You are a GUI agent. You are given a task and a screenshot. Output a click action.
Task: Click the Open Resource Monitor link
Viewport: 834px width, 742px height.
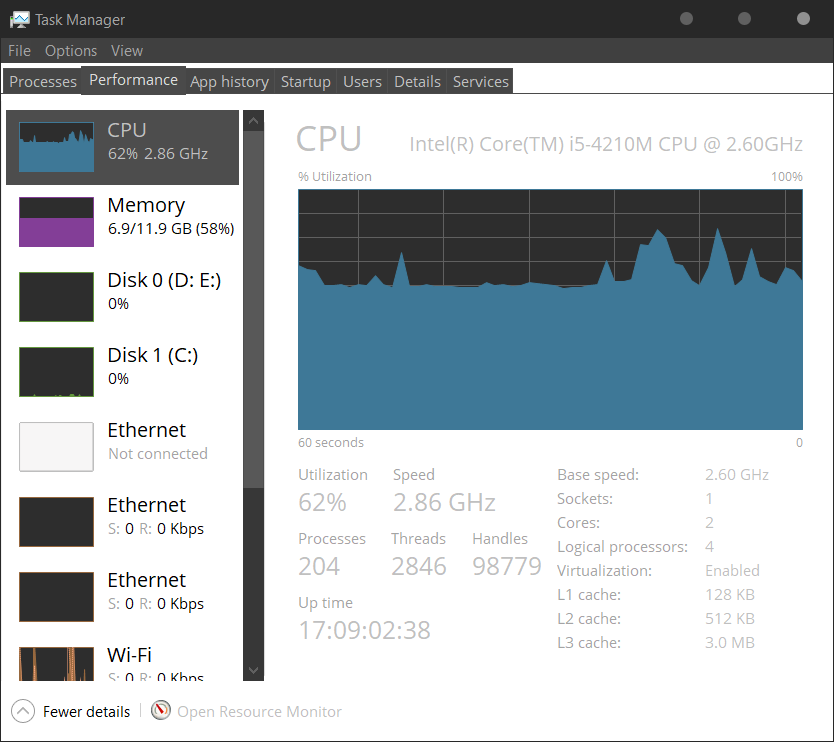[x=260, y=712]
